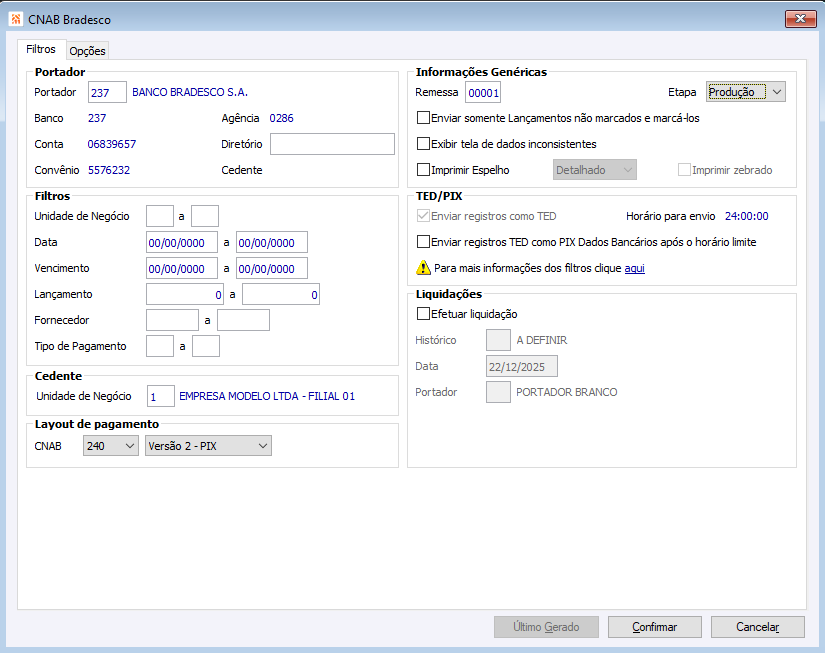825x653 pixels.
Task: Click the Portador code field 237
Action: (x=107, y=92)
